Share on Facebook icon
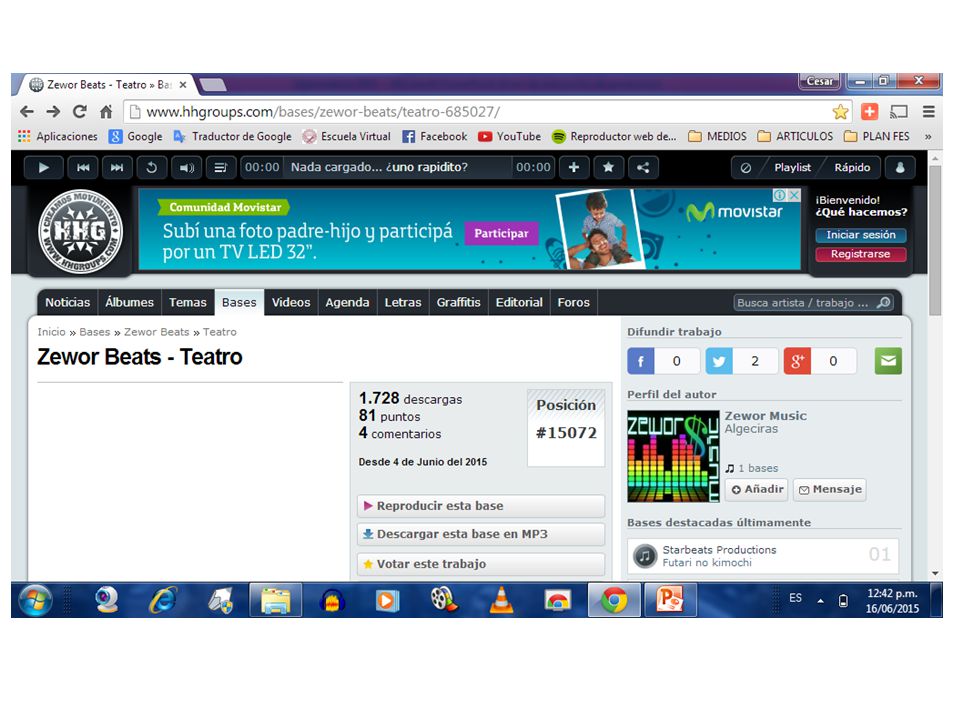The image size is (960, 720). [640, 361]
